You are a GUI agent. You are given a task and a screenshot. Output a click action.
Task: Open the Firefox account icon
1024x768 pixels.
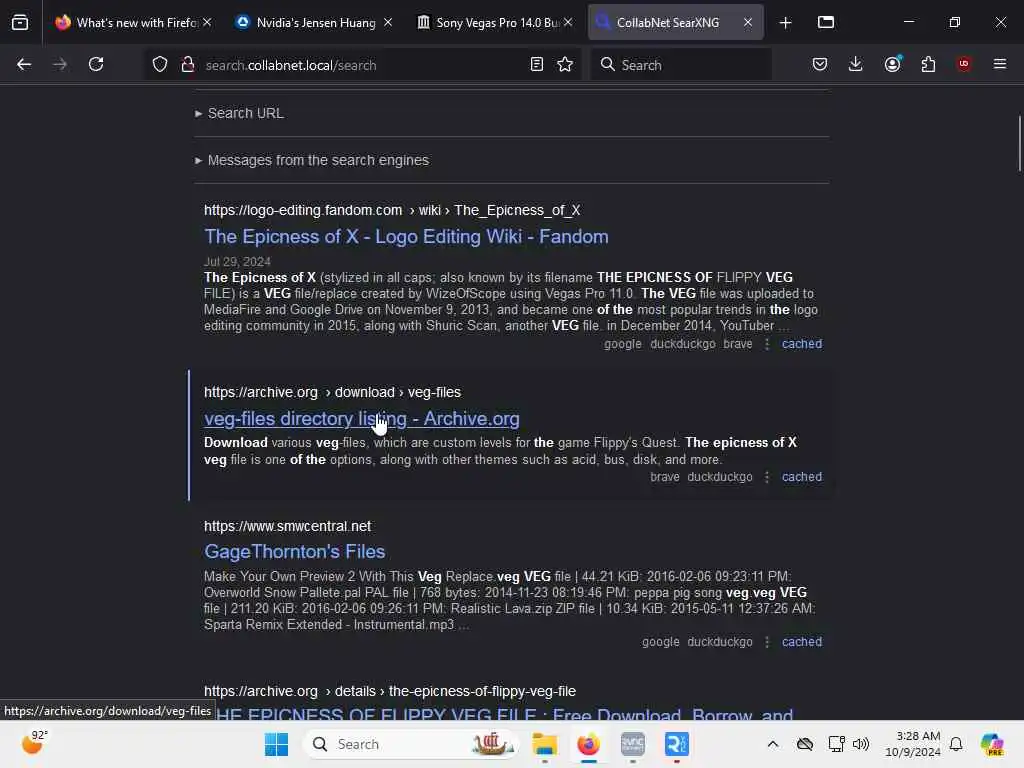(892, 64)
